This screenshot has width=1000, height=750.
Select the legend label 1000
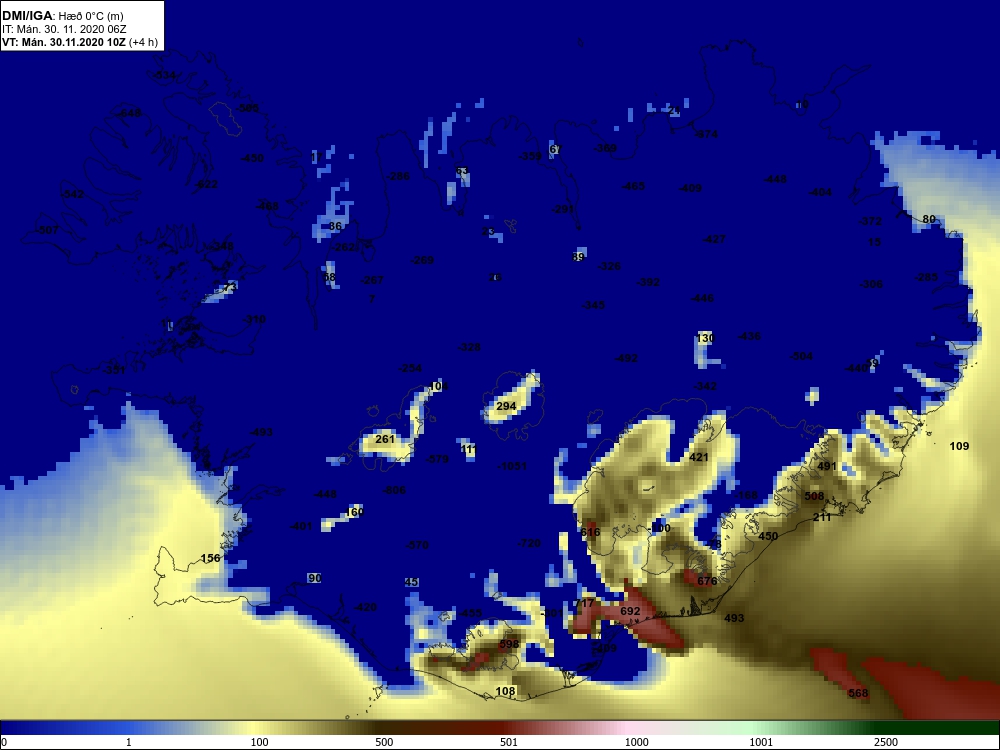tap(636, 742)
